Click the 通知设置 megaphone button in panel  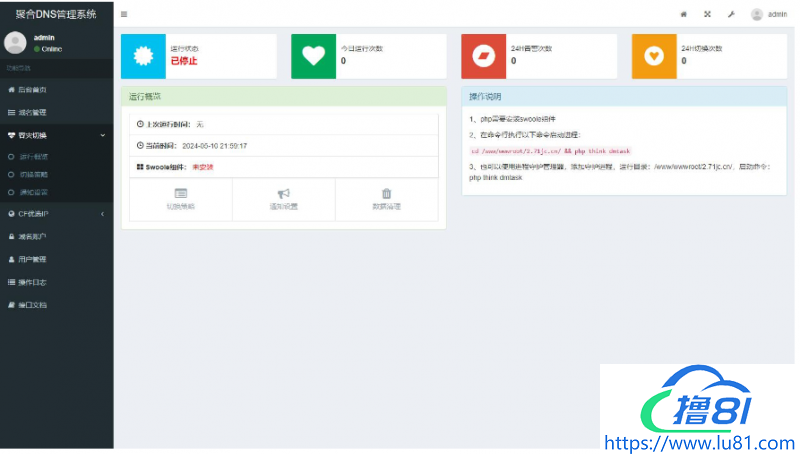pos(283,199)
